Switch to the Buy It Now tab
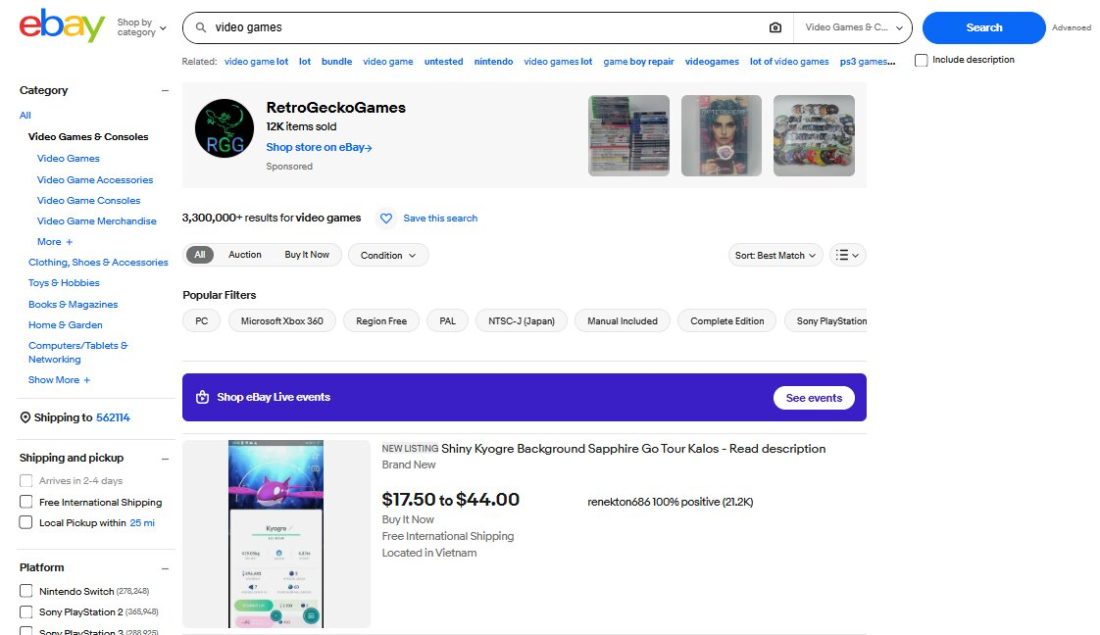 click(x=307, y=254)
